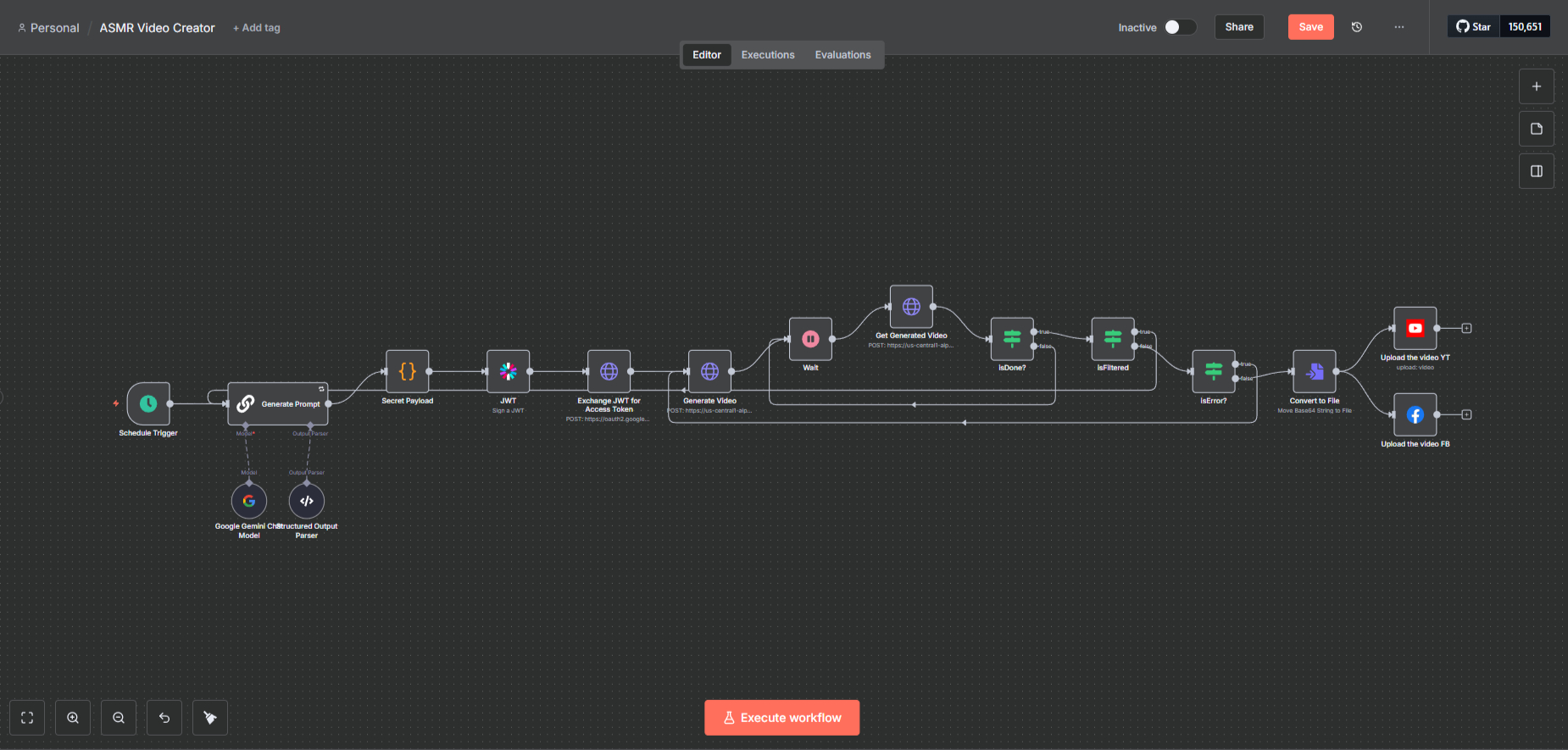Click the Schedule Trigger node icon
This screenshot has height=750, width=1568.
148,403
